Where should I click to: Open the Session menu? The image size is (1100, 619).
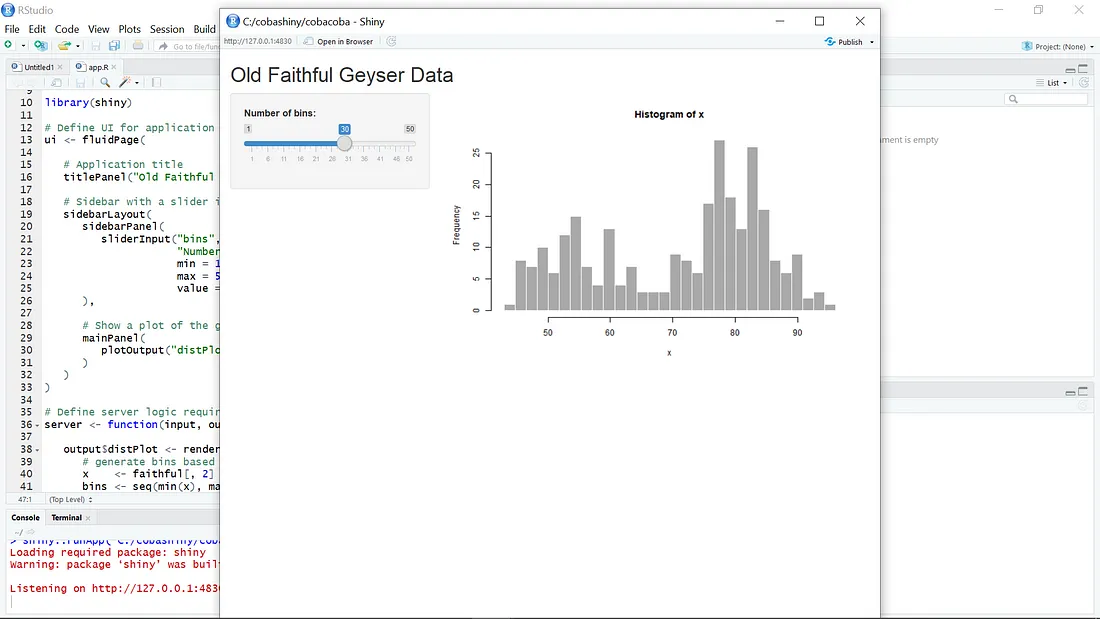pos(167,29)
